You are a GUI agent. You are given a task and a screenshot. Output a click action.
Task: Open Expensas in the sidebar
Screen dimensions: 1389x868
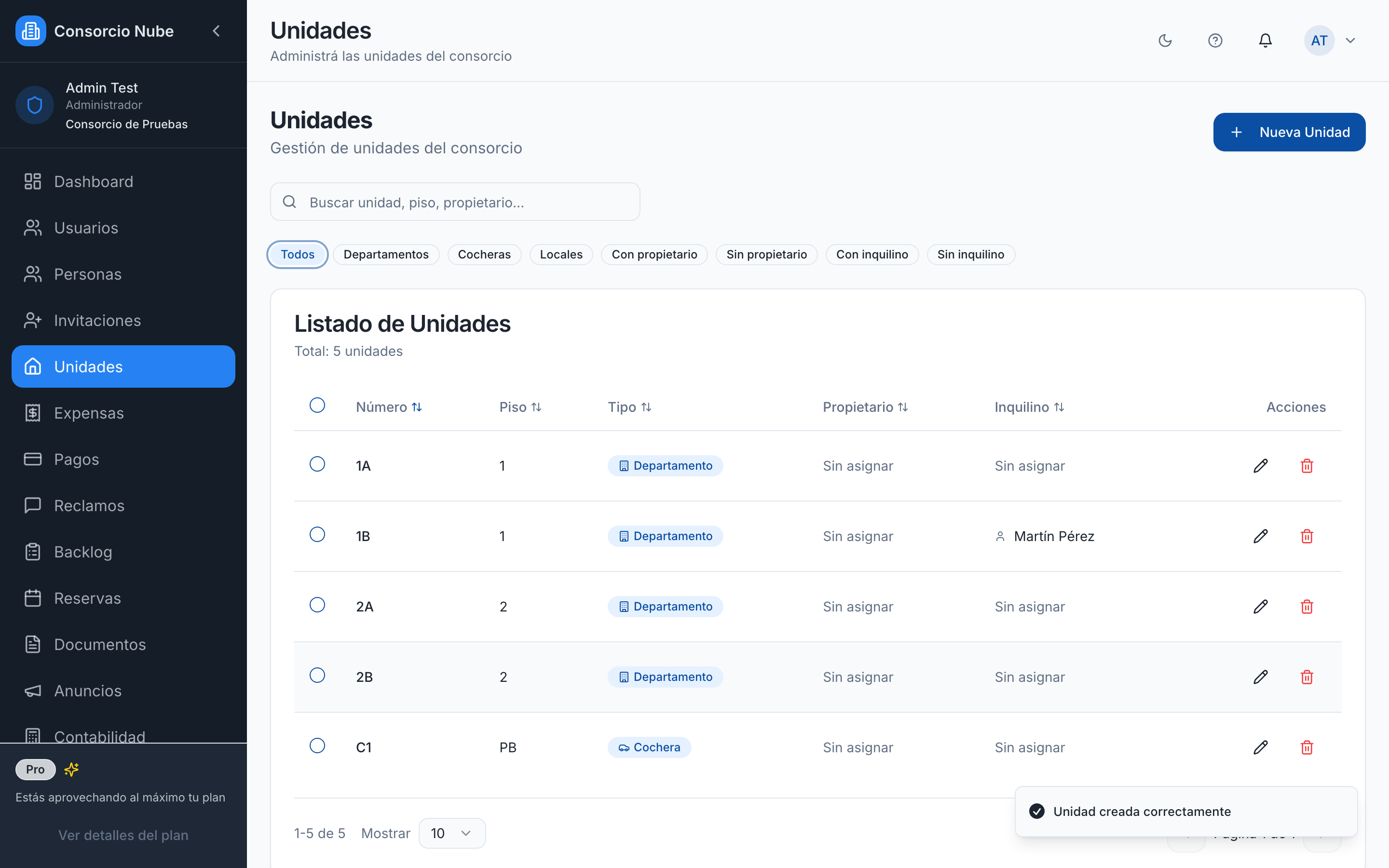click(123, 413)
